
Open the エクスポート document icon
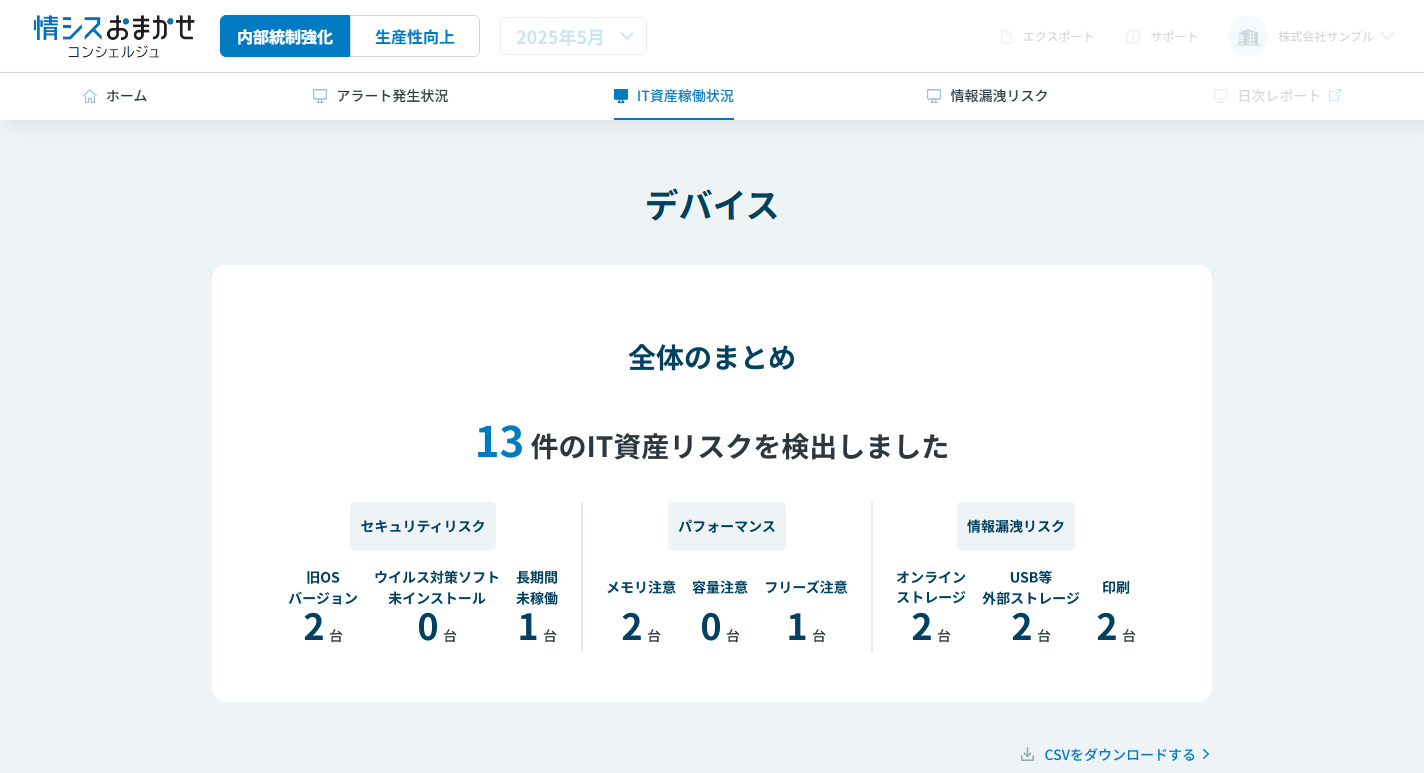(x=1004, y=36)
